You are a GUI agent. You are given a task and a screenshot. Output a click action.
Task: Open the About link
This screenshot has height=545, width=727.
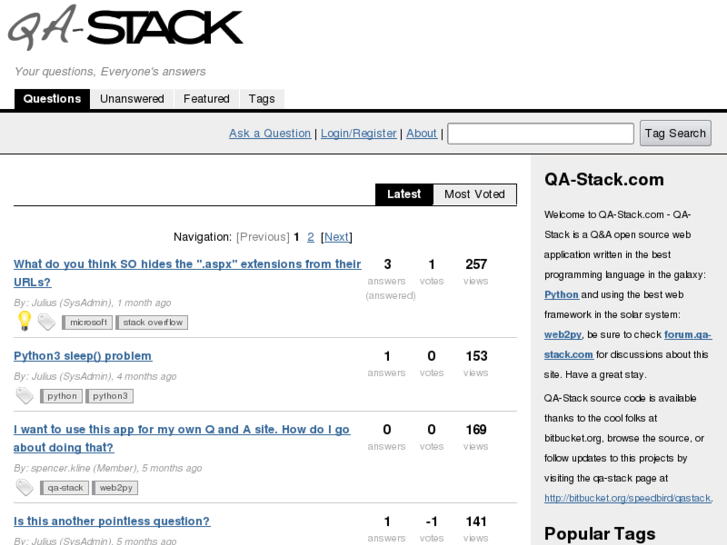(x=421, y=134)
